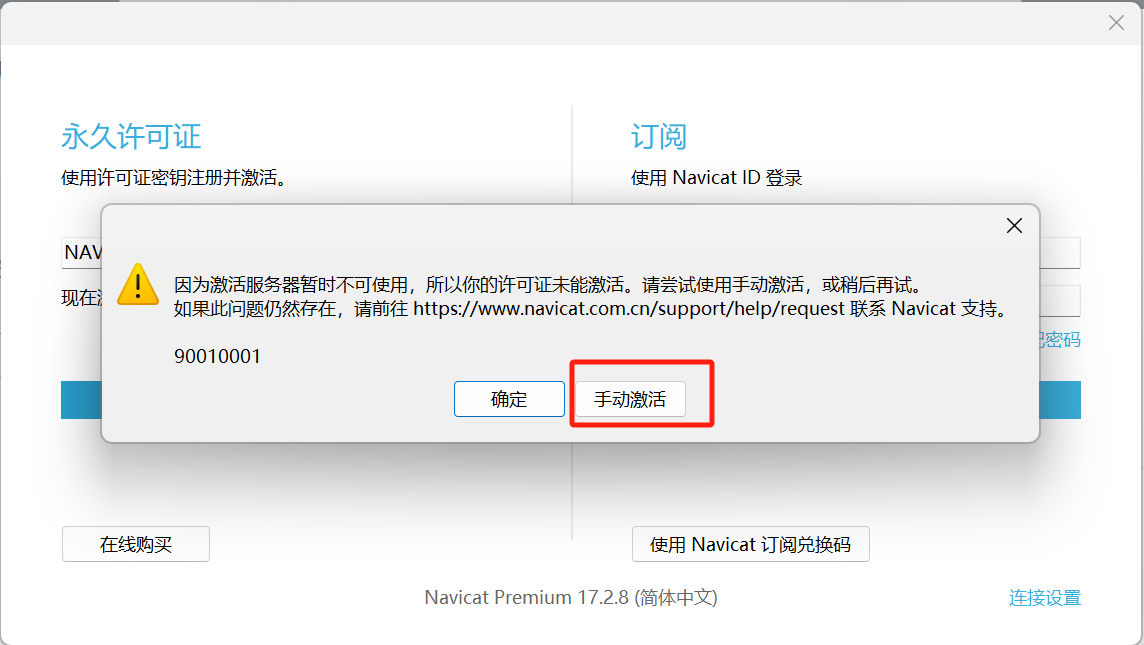Close the Navicat registration window

tap(1116, 23)
